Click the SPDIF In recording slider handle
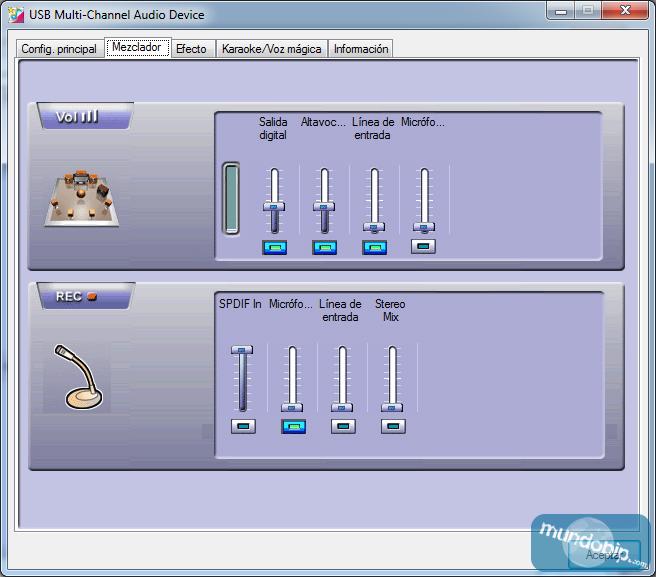This screenshot has width=656, height=577. coord(242,350)
